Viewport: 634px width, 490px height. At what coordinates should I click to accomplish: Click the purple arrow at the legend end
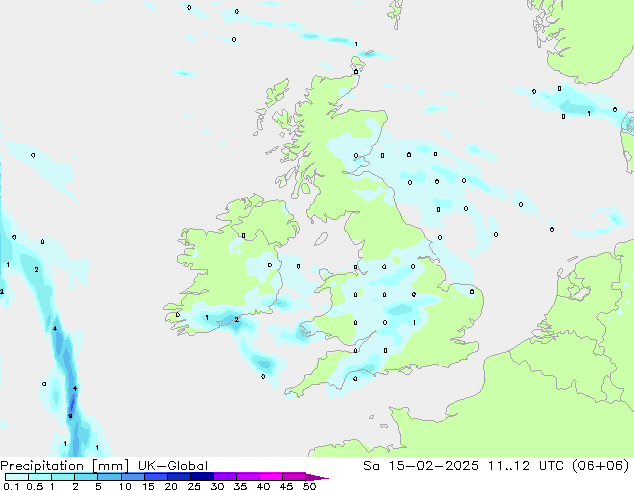(317, 477)
